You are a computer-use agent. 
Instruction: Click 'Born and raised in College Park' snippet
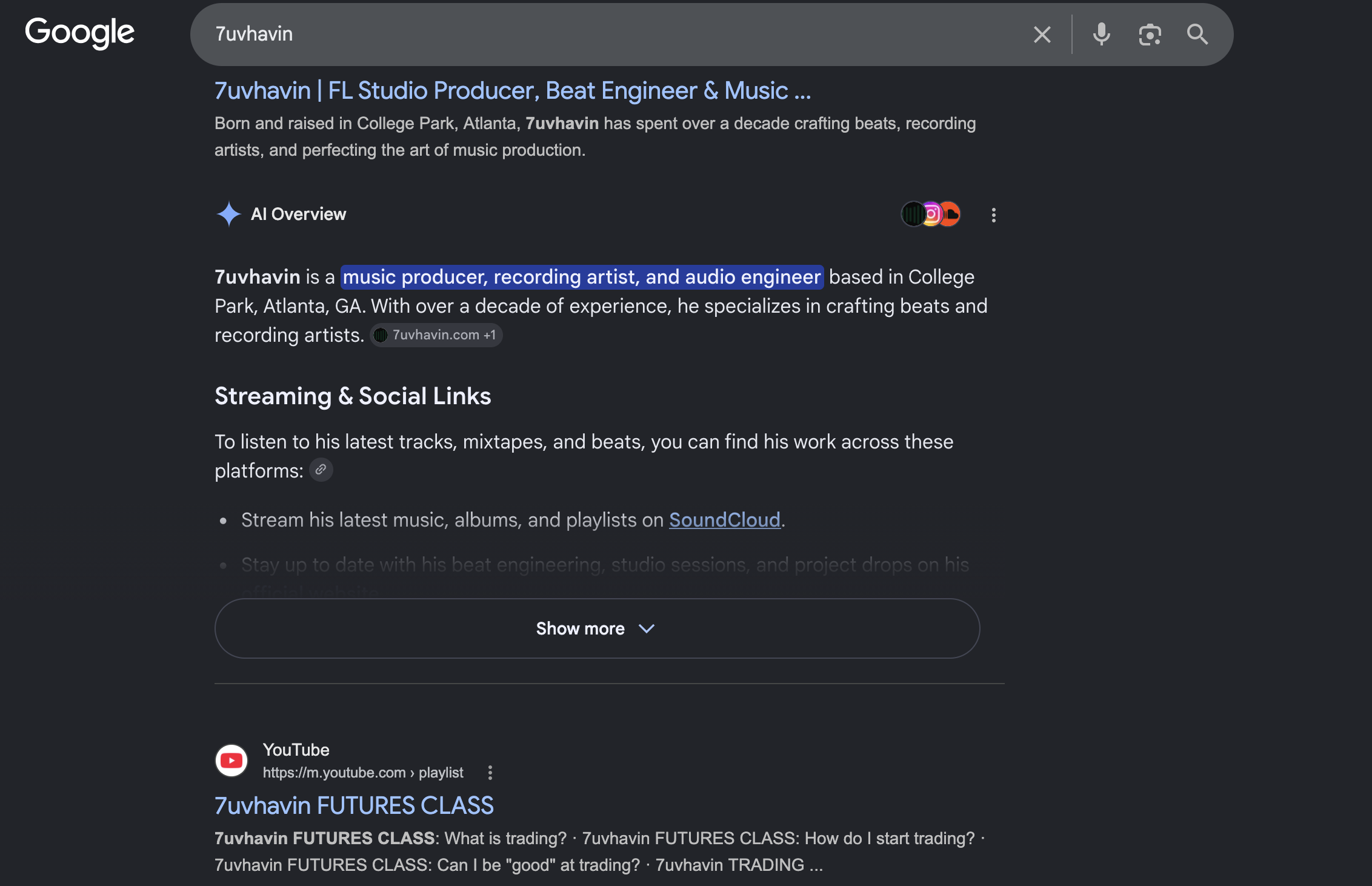(x=595, y=136)
